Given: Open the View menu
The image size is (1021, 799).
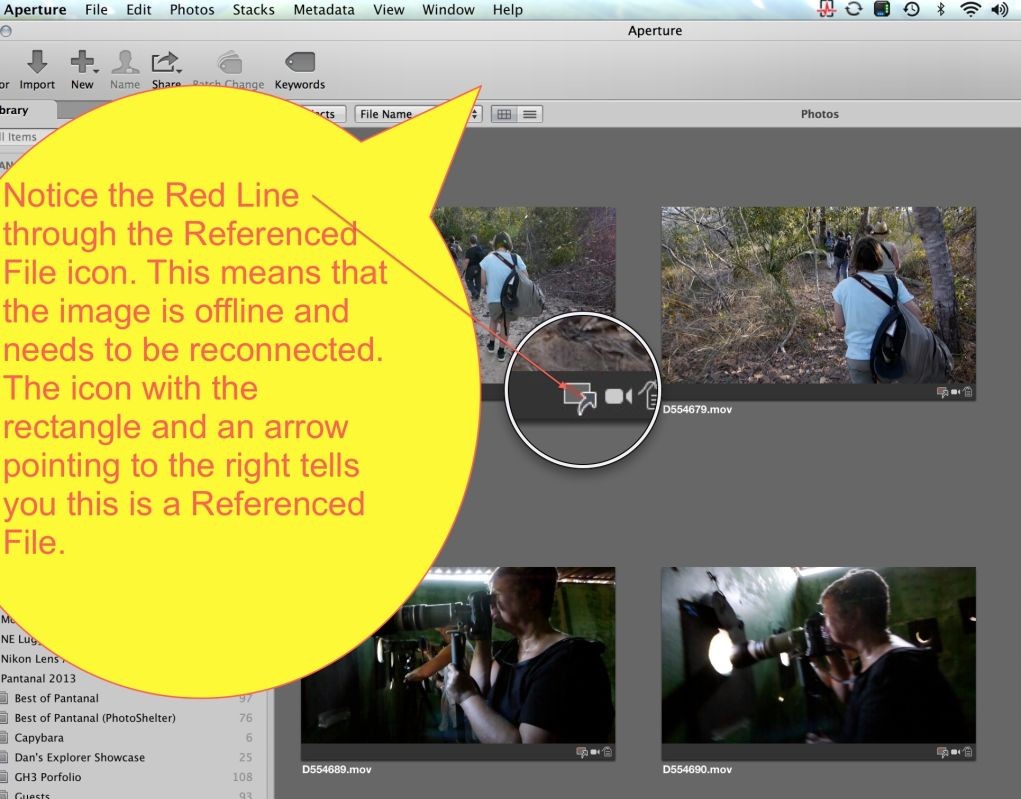Looking at the screenshot, I should click(x=388, y=10).
